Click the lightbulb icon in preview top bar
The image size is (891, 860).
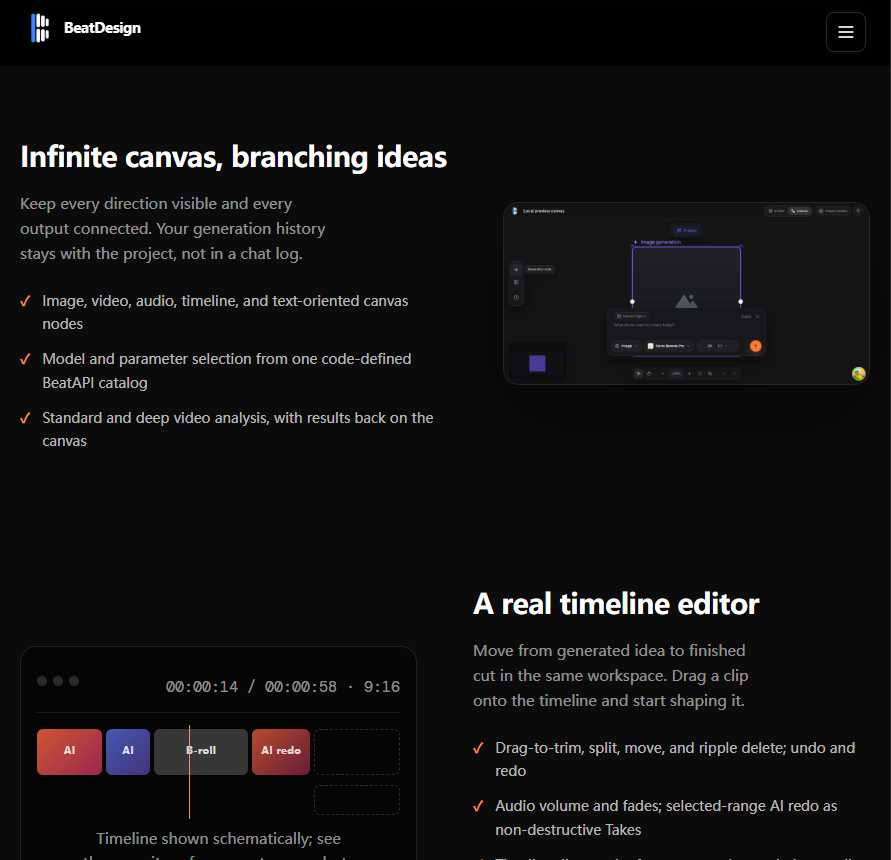point(858,211)
